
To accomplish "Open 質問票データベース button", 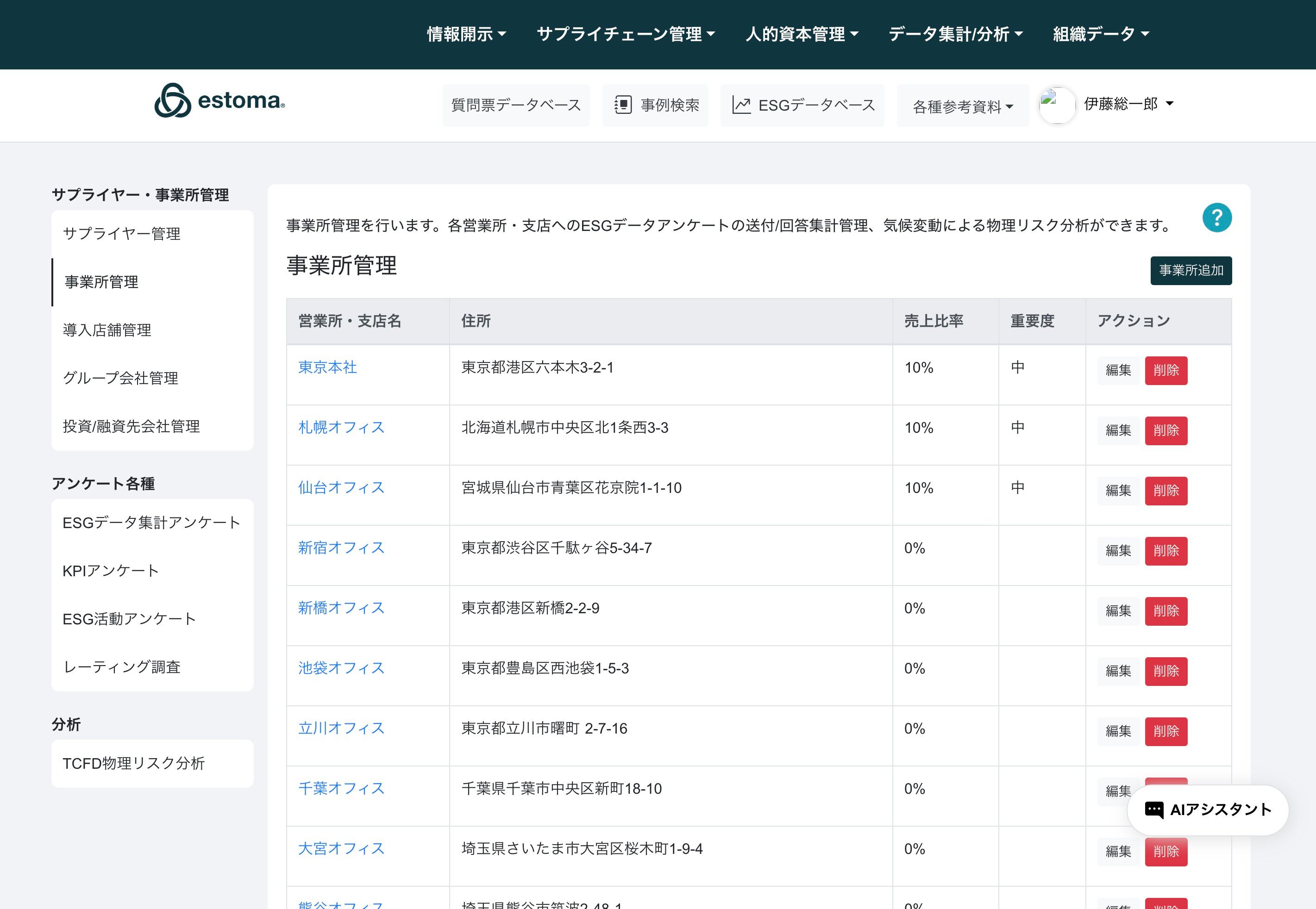I will [515, 106].
